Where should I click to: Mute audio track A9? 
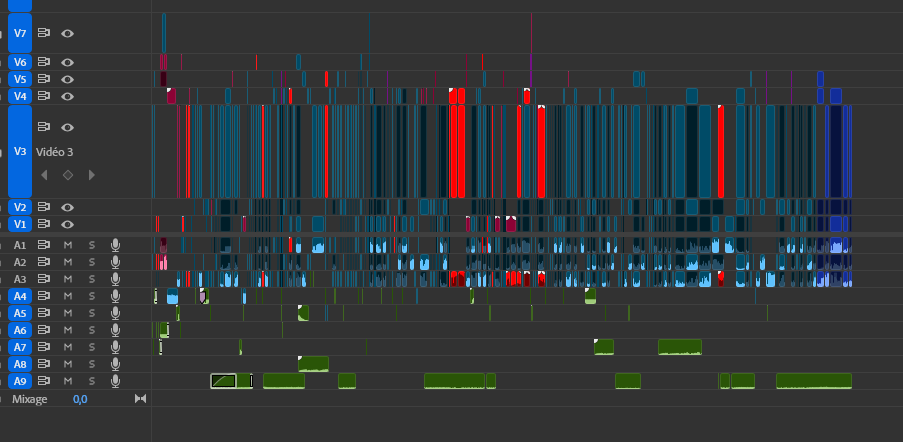point(67,381)
